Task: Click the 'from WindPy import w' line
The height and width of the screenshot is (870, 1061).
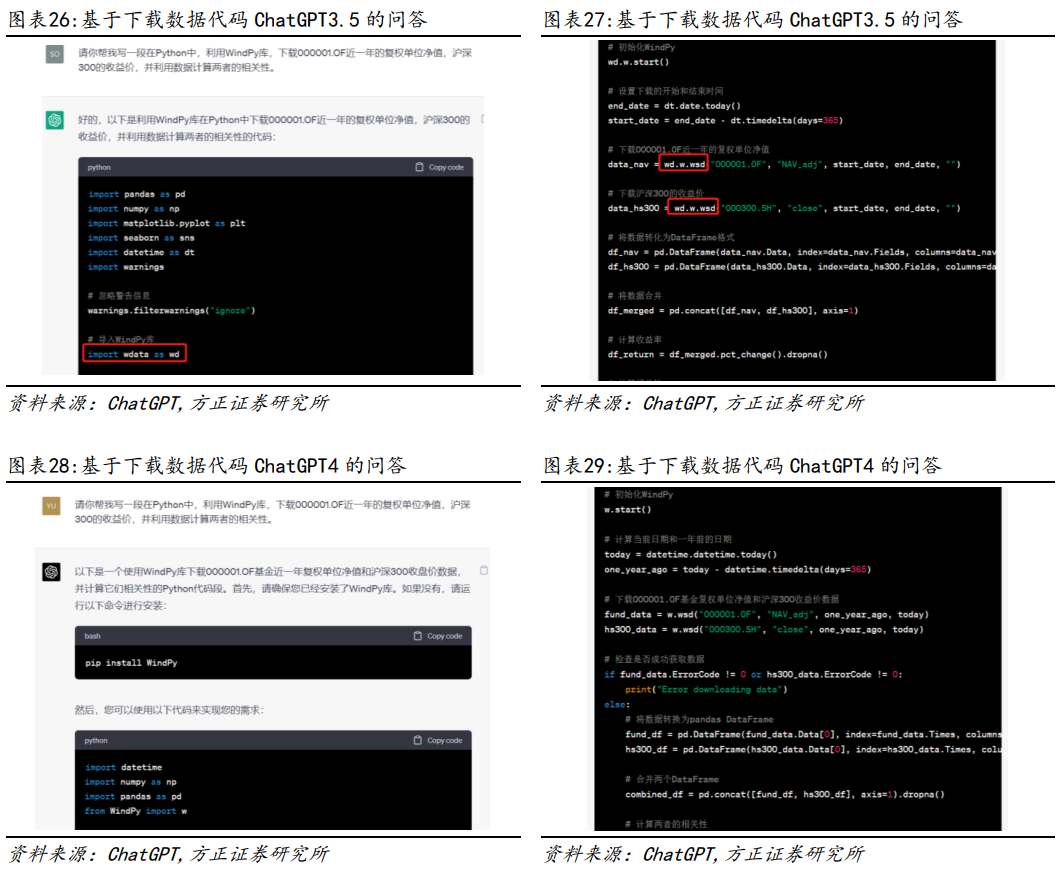Action: click(x=136, y=811)
